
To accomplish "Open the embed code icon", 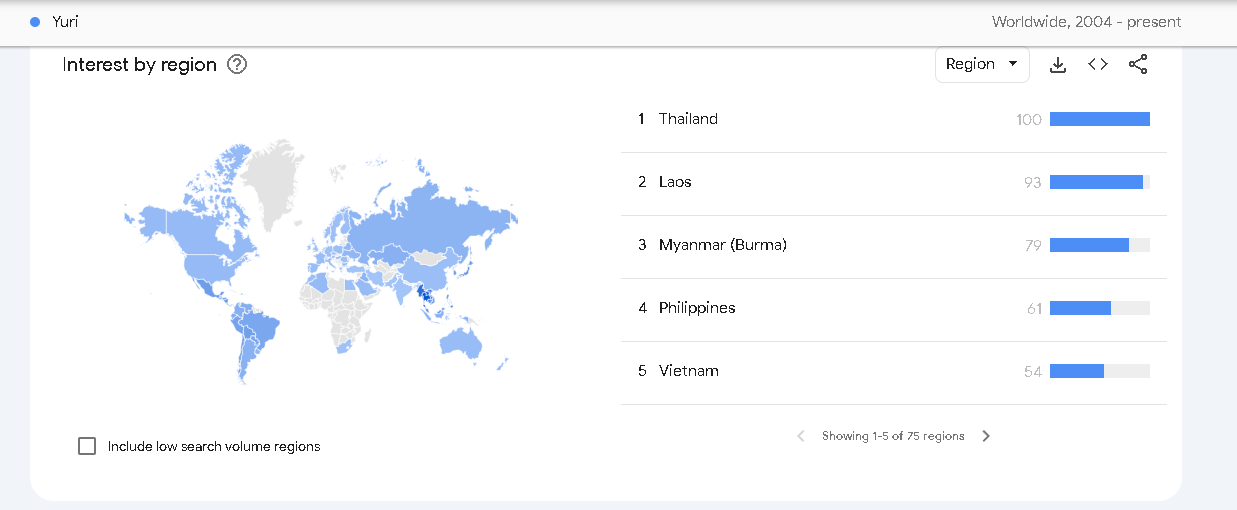I will (x=1098, y=65).
